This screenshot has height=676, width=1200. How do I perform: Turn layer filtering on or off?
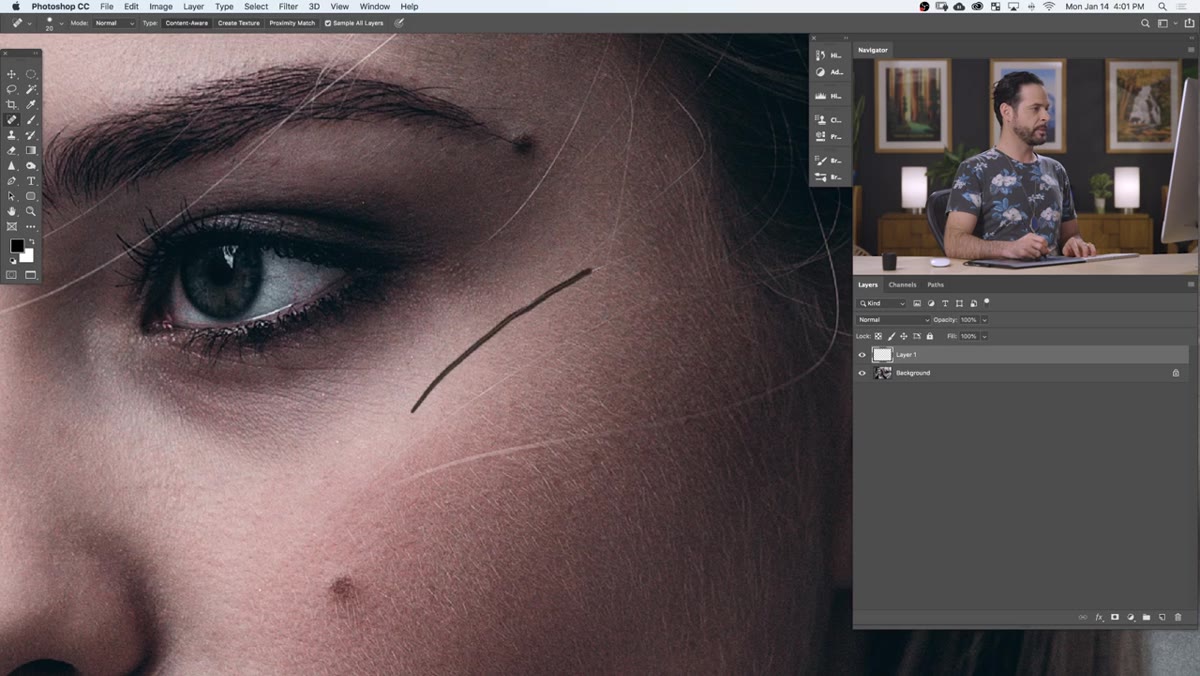tap(987, 301)
